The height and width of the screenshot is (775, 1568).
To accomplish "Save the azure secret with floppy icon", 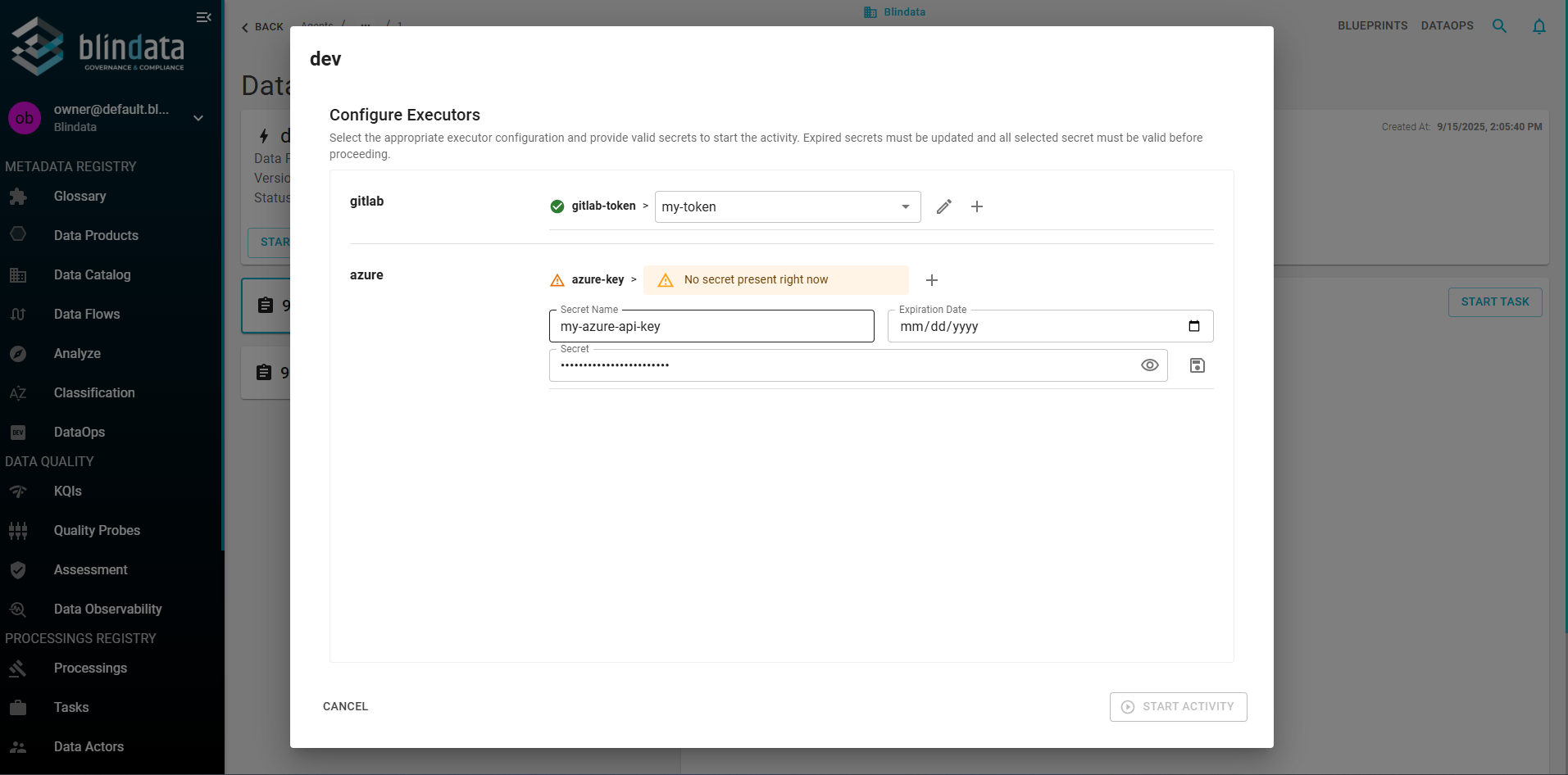I will tap(1197, 365).
